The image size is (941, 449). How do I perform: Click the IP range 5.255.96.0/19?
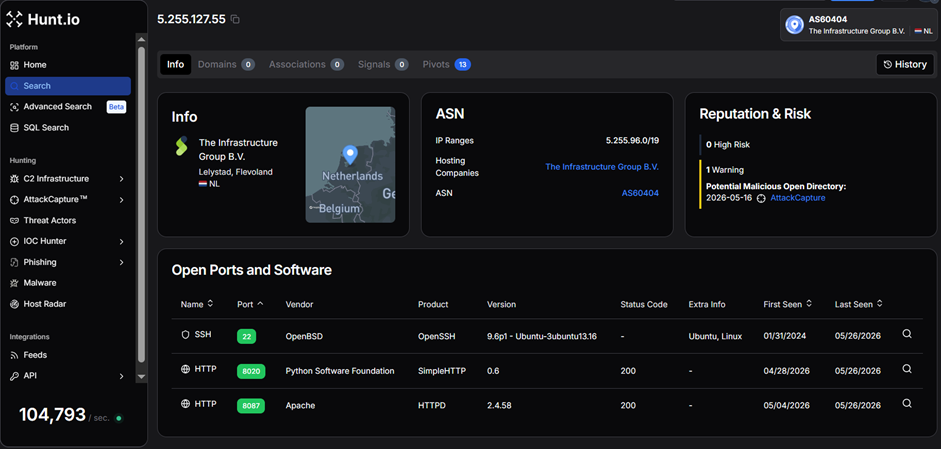pos(633,140)
